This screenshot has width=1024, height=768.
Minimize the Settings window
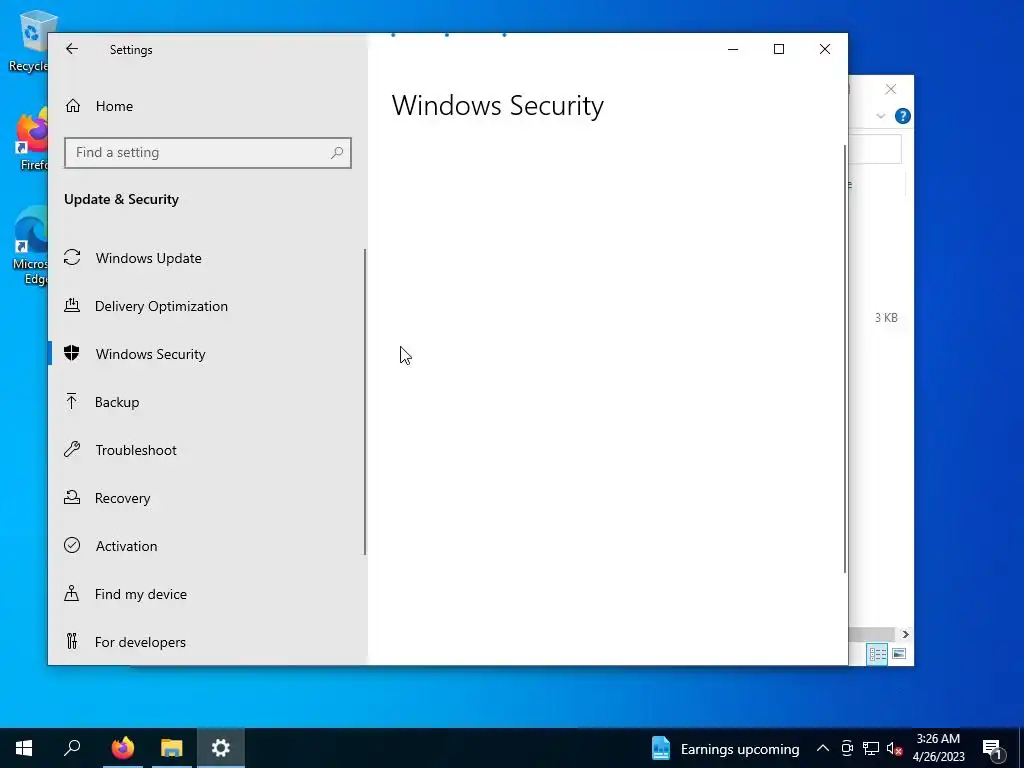tap(733, 49)
